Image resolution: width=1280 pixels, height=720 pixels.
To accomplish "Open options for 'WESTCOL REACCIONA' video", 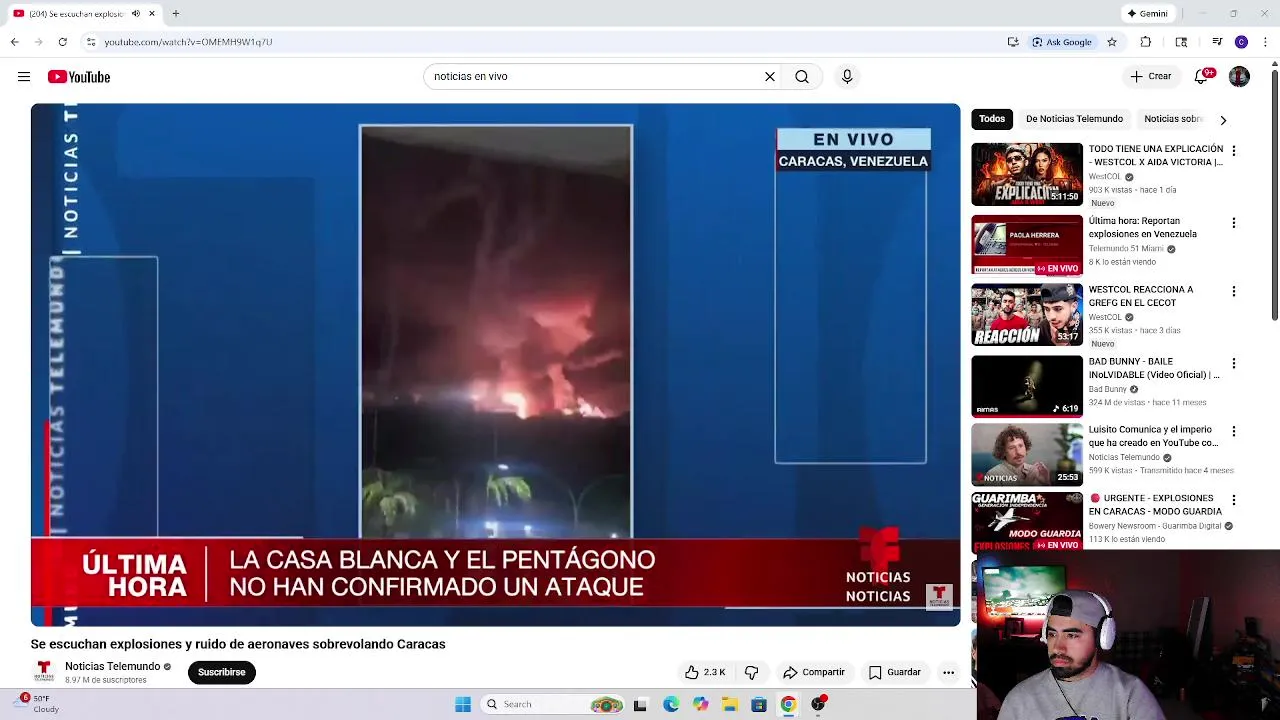I will (1233, 291).
